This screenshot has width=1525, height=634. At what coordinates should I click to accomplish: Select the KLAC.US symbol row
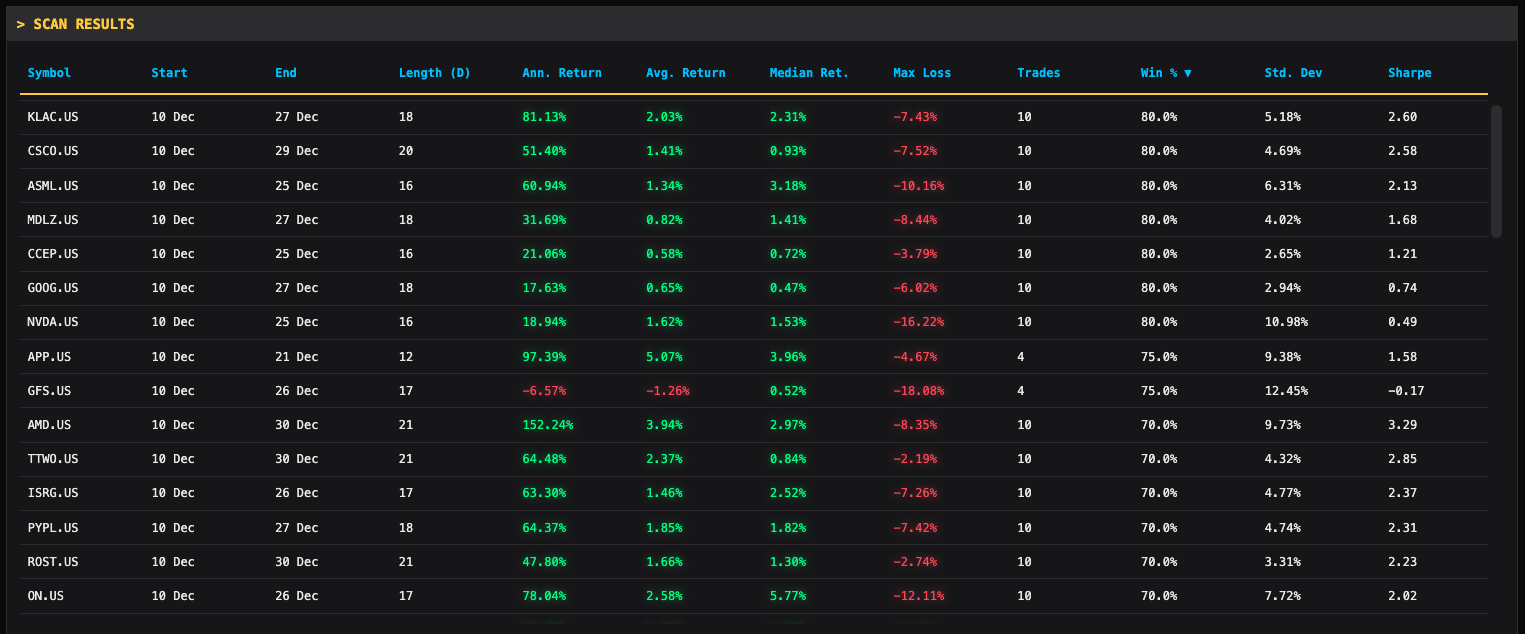[52, 117]
